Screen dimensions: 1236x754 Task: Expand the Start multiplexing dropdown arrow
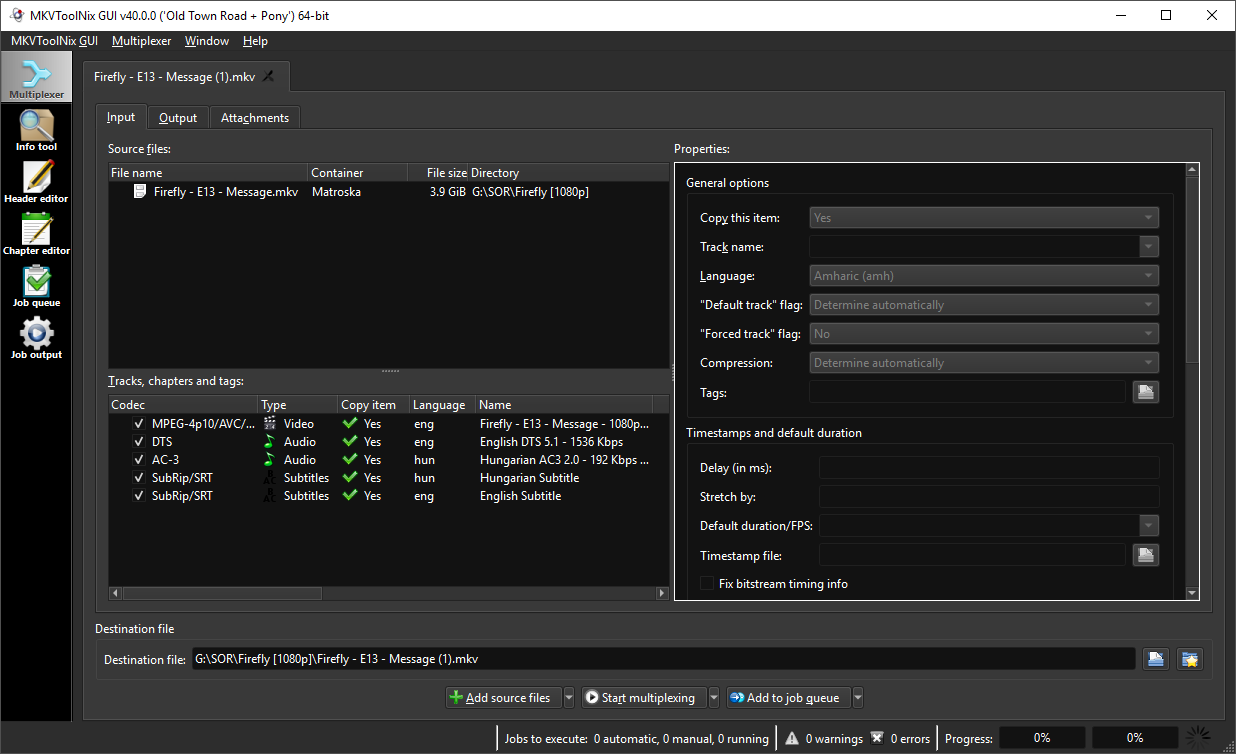tap(714, 698)
